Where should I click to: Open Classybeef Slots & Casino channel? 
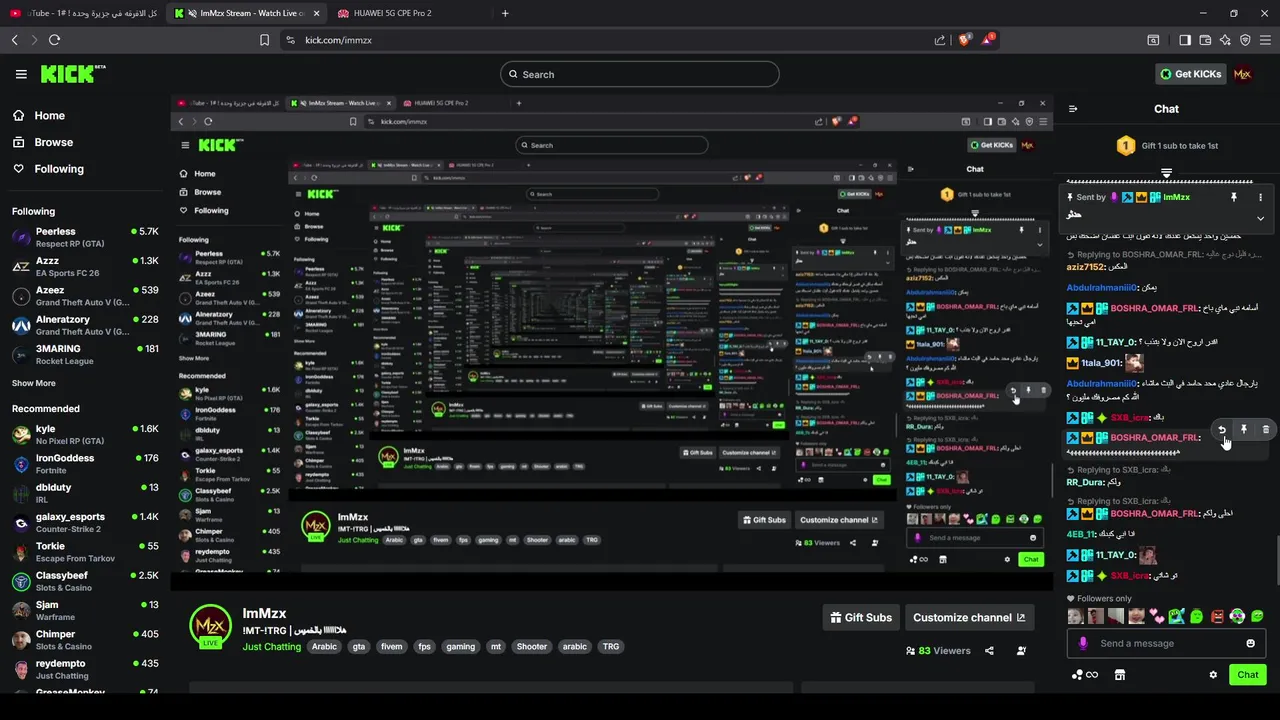click(85, 581)
